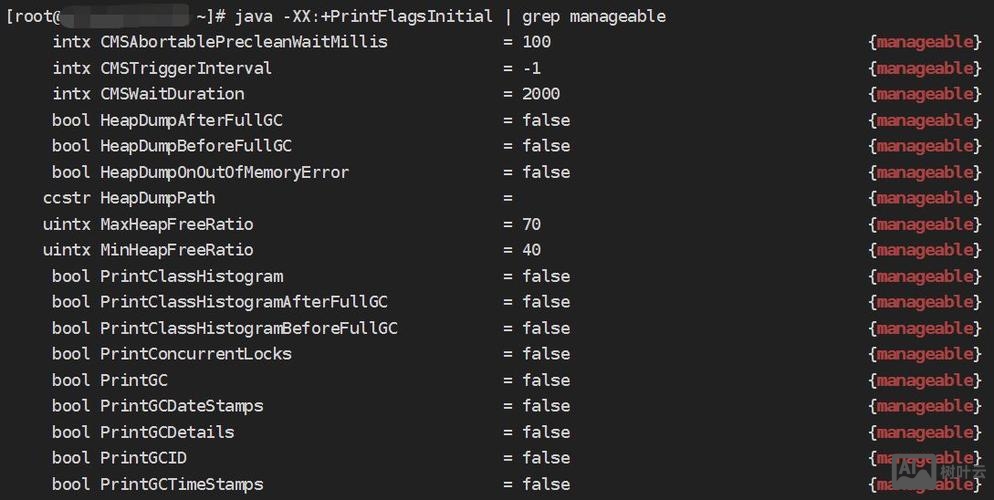Click the PrintGCID flag name
This screenshot has height=500, width=994.
143,458
